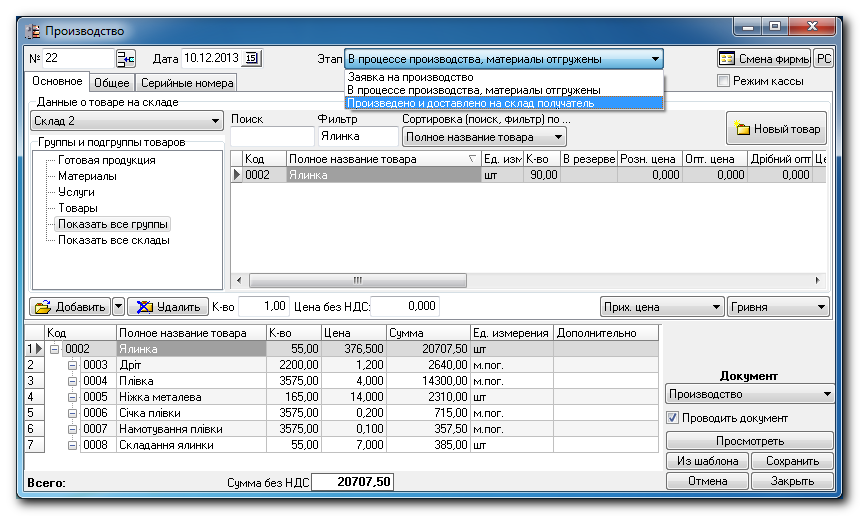Open the date calendar picker icon

[252, 58]
